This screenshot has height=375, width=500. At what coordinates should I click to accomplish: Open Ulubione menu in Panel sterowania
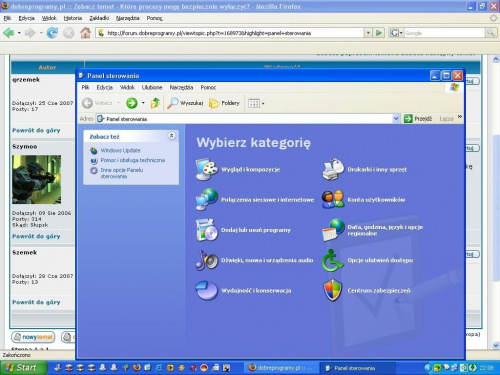[x=152, y=87]
